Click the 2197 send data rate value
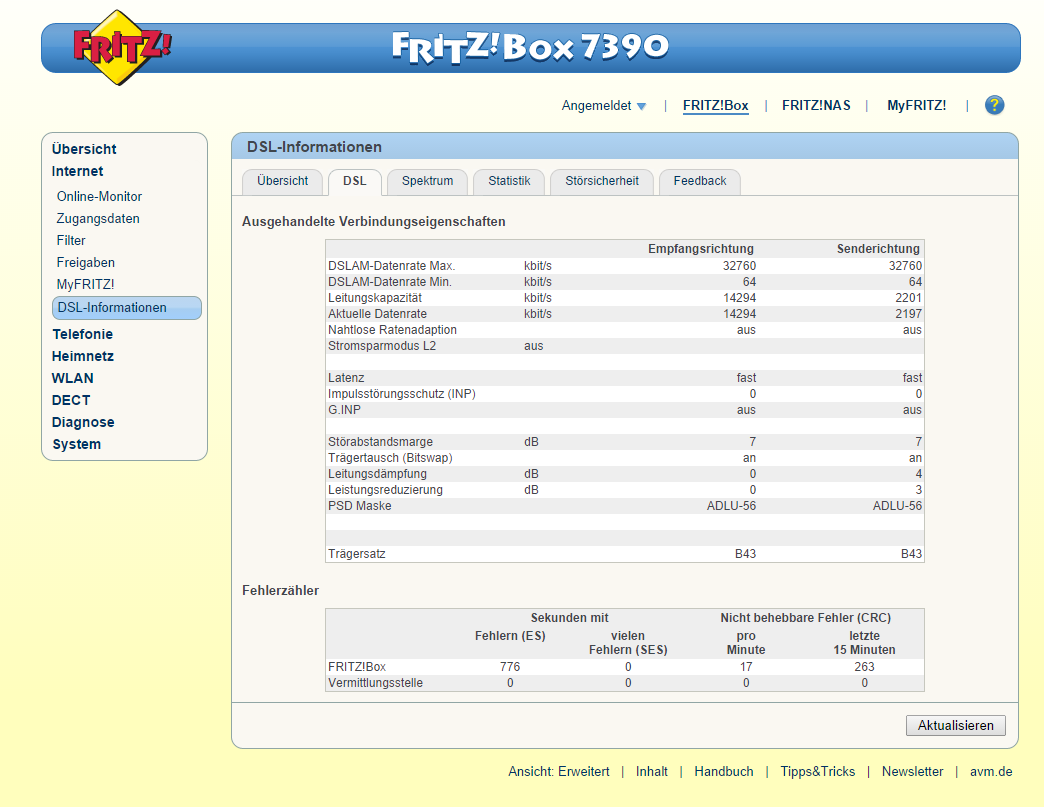 (x=908, y=314)
